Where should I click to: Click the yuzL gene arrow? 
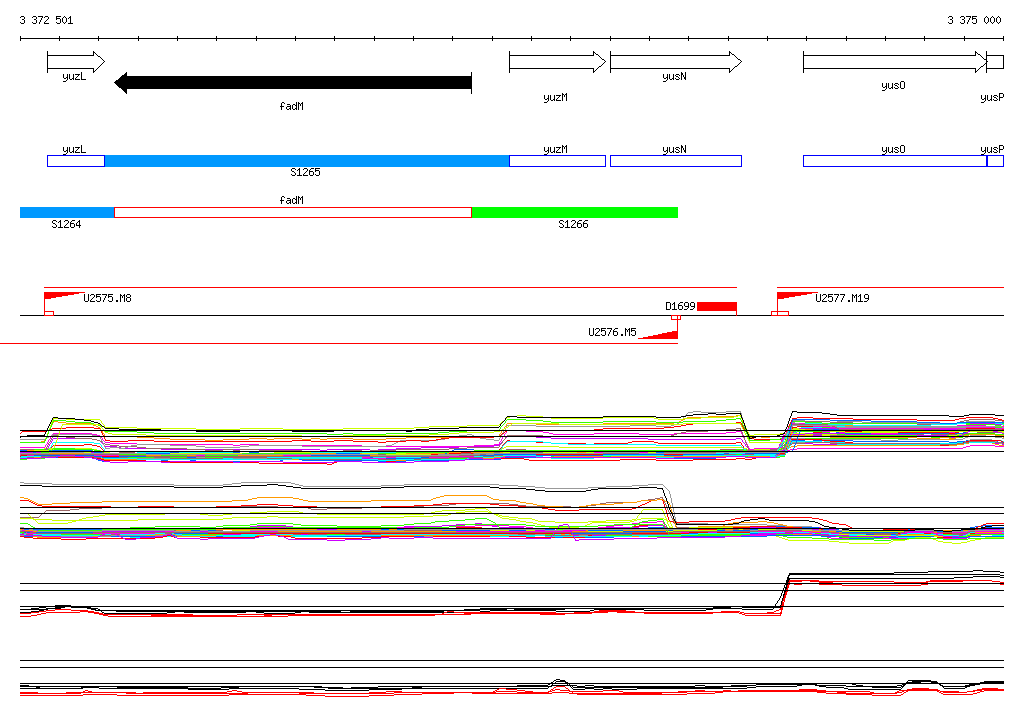tap(76, 62)
